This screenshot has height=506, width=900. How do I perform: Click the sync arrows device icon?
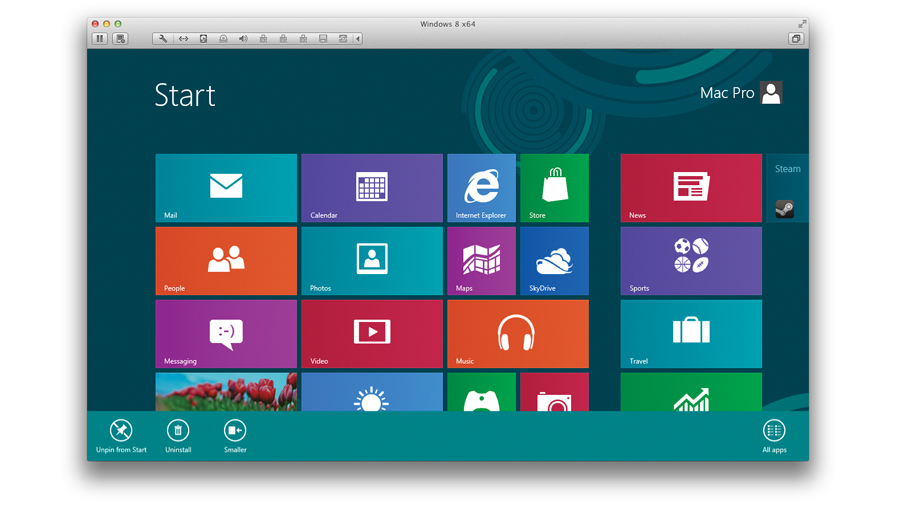(x=343, y=38)
